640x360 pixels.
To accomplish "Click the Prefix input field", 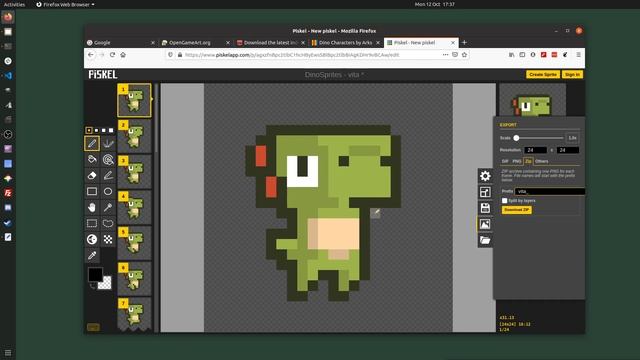I will coord(549,191).
